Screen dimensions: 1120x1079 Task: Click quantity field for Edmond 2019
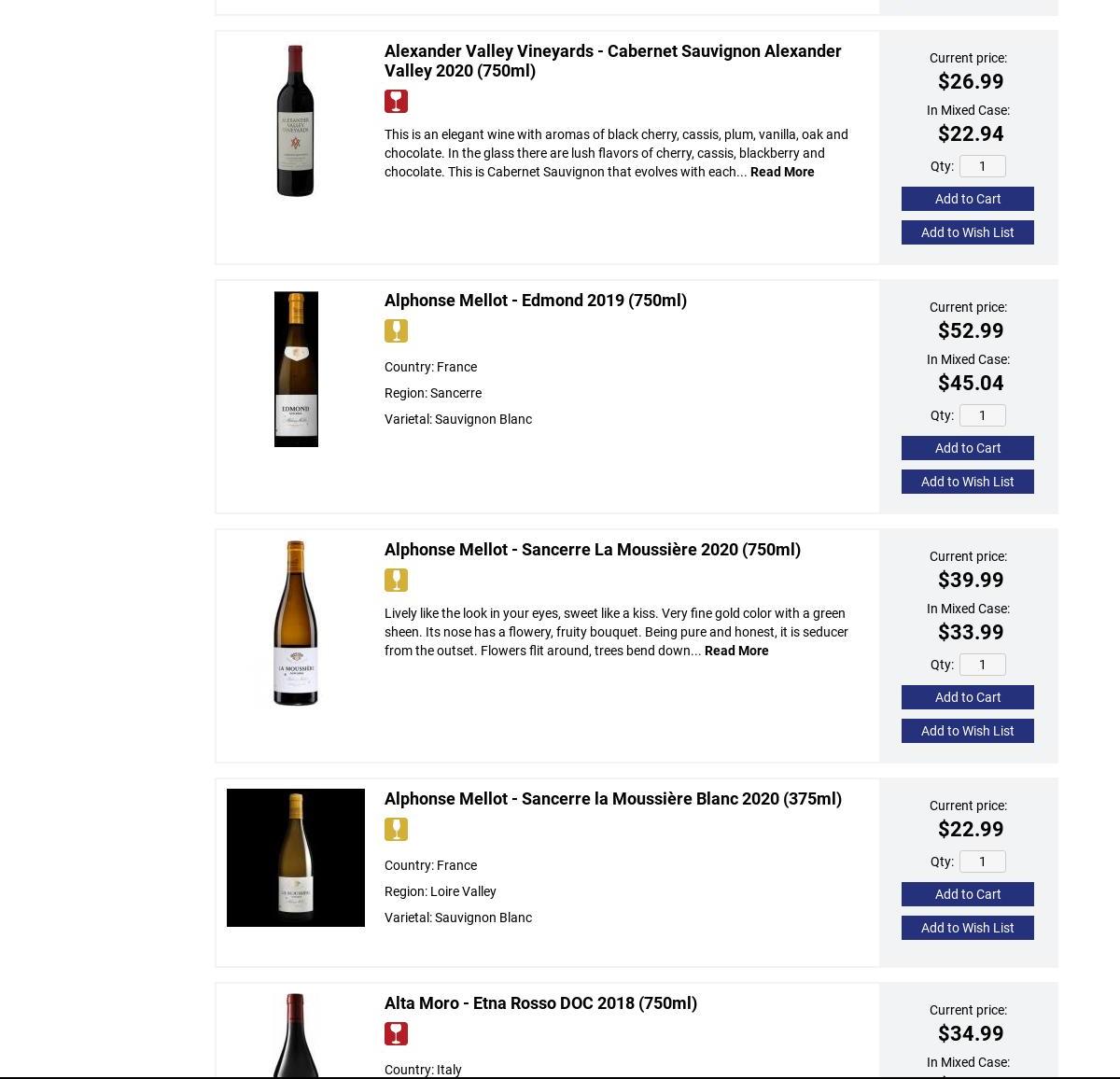click(982, 415)
